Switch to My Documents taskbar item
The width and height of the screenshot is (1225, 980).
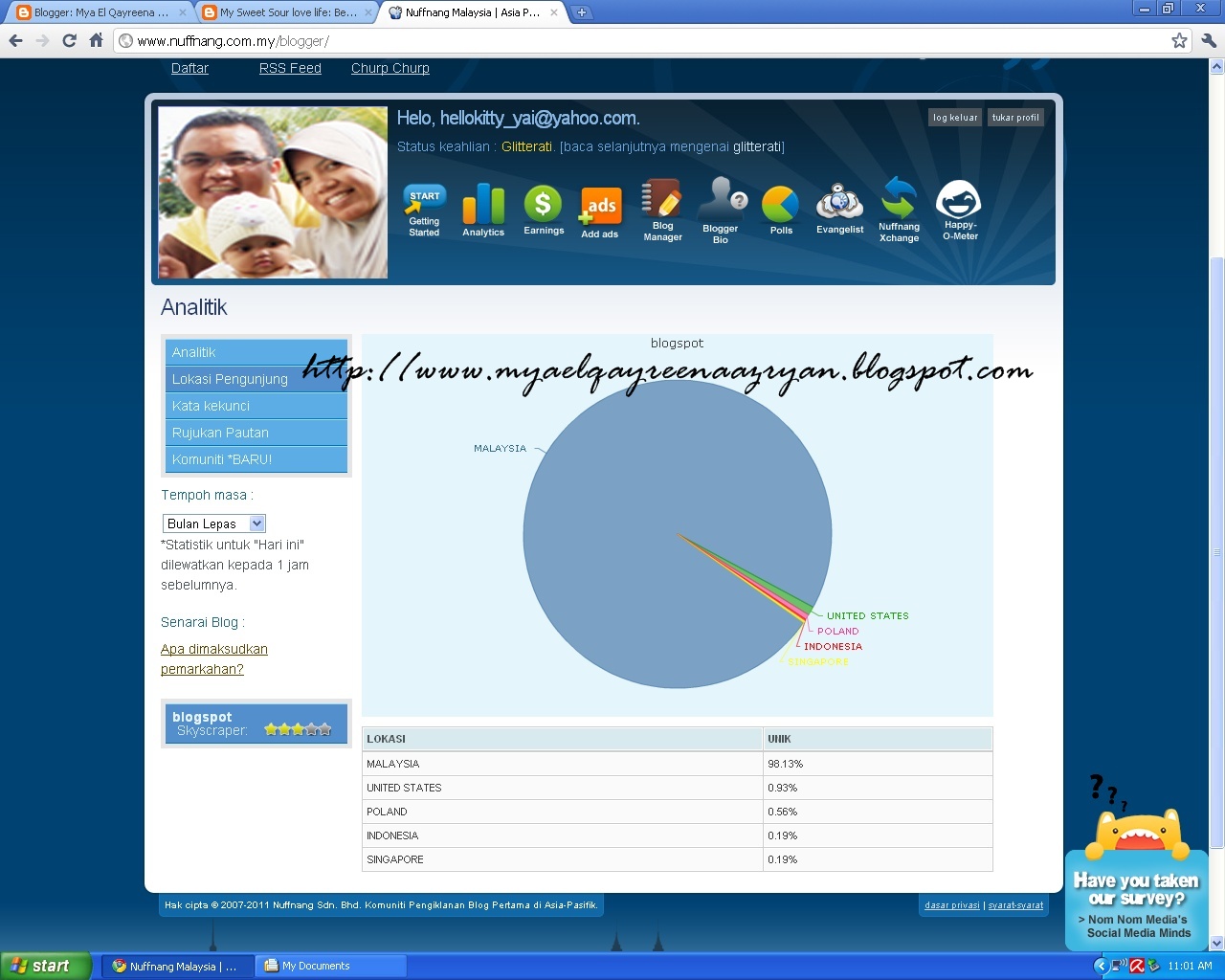coord(331,966)
